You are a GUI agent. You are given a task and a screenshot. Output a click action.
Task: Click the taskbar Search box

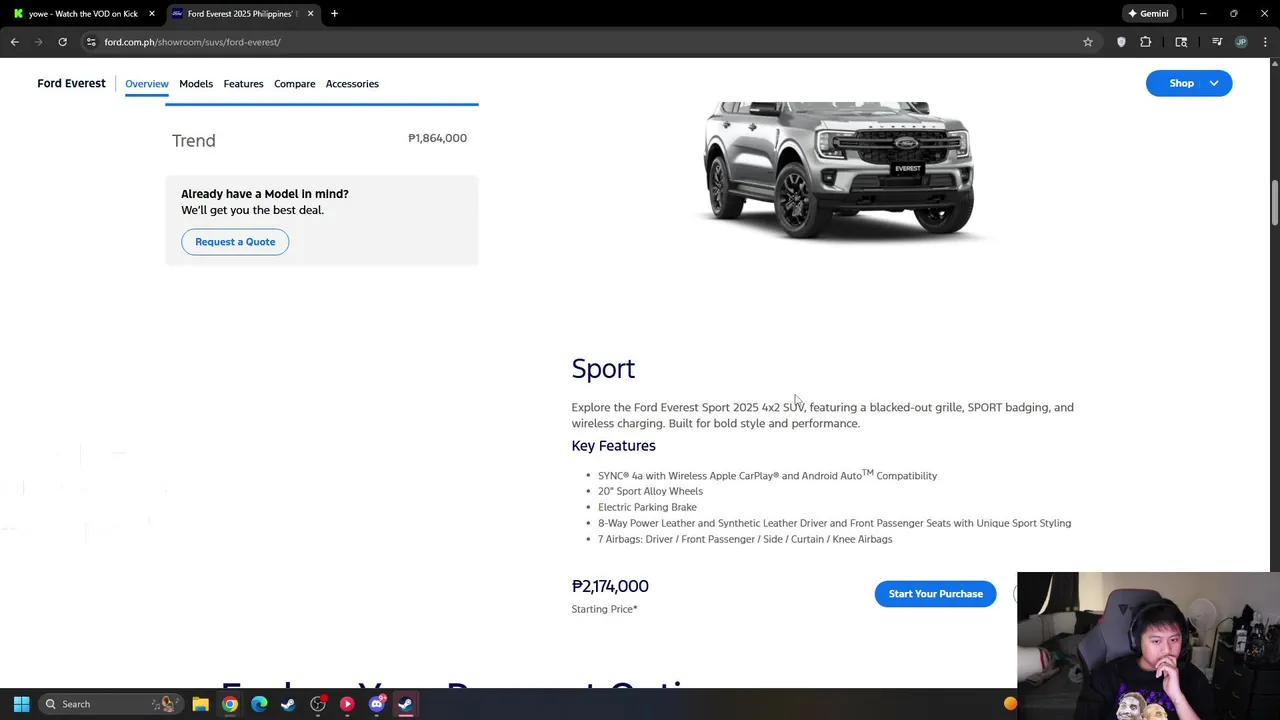[x=110, y=704]
